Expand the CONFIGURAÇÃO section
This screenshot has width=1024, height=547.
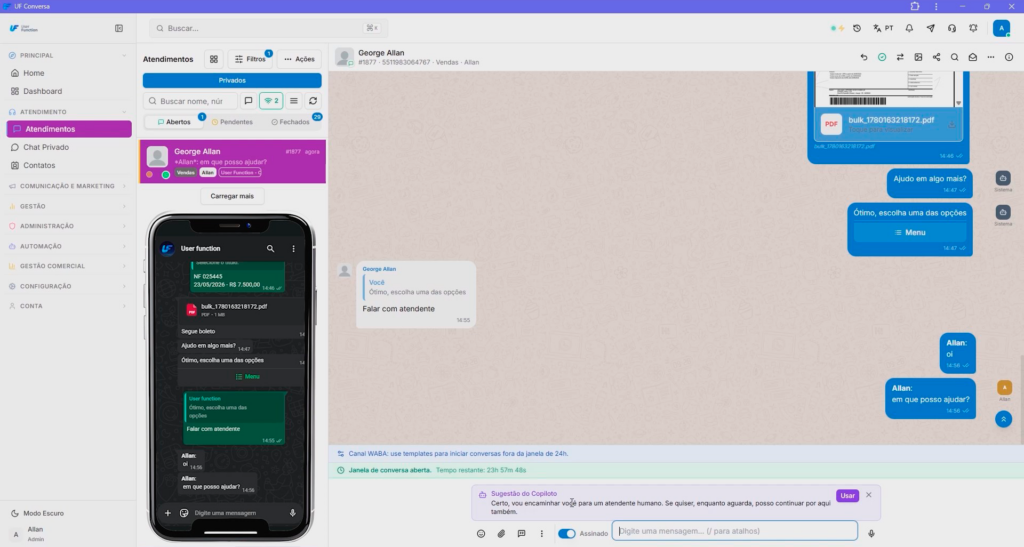(68, 286)
